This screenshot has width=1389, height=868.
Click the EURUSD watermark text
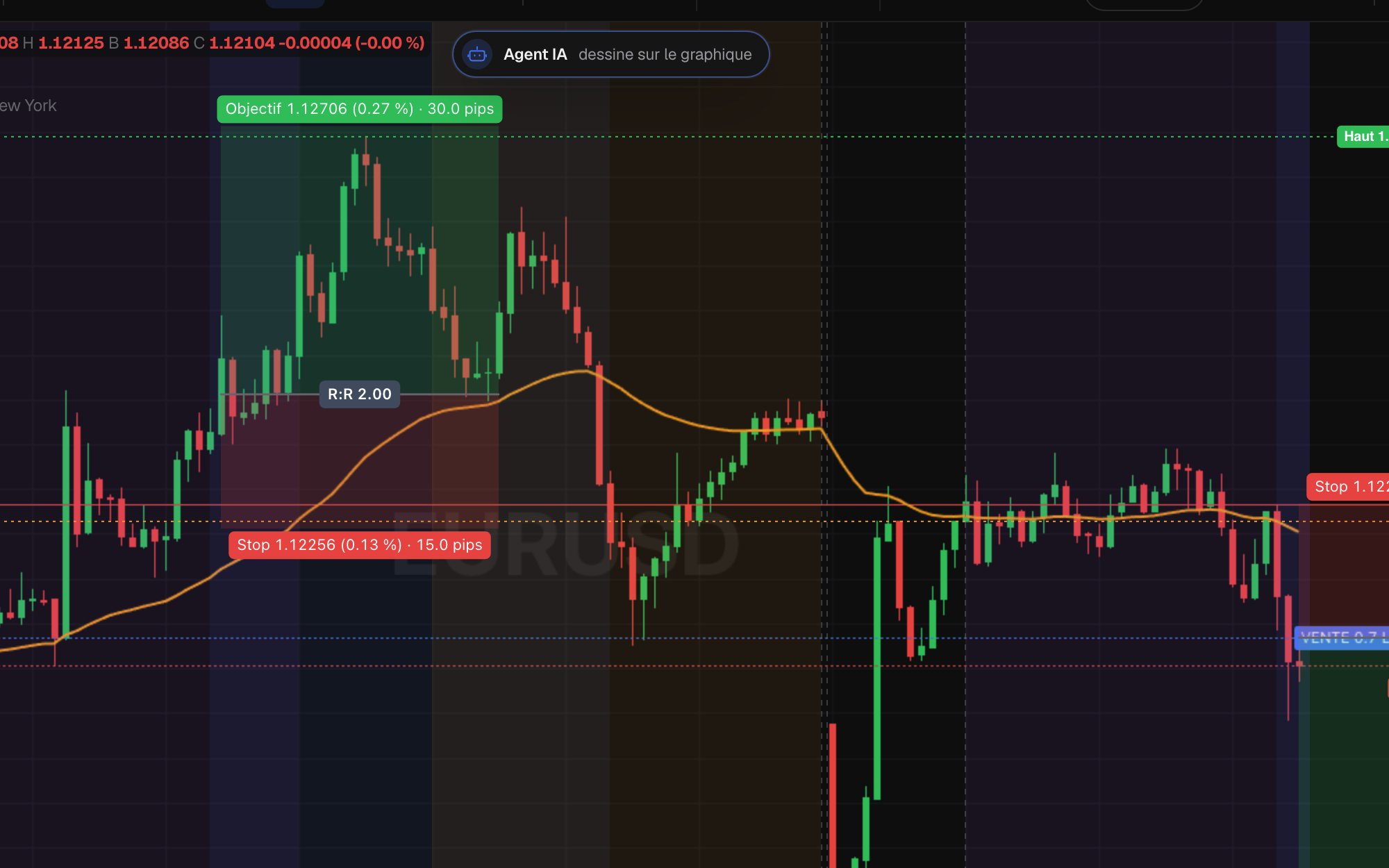tap(566, 545)
